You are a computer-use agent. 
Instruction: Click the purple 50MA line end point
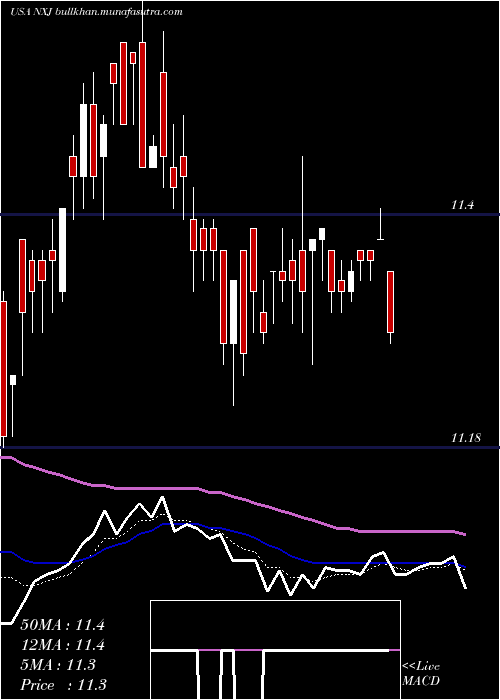pyautogui.click(x=465, y=534)
